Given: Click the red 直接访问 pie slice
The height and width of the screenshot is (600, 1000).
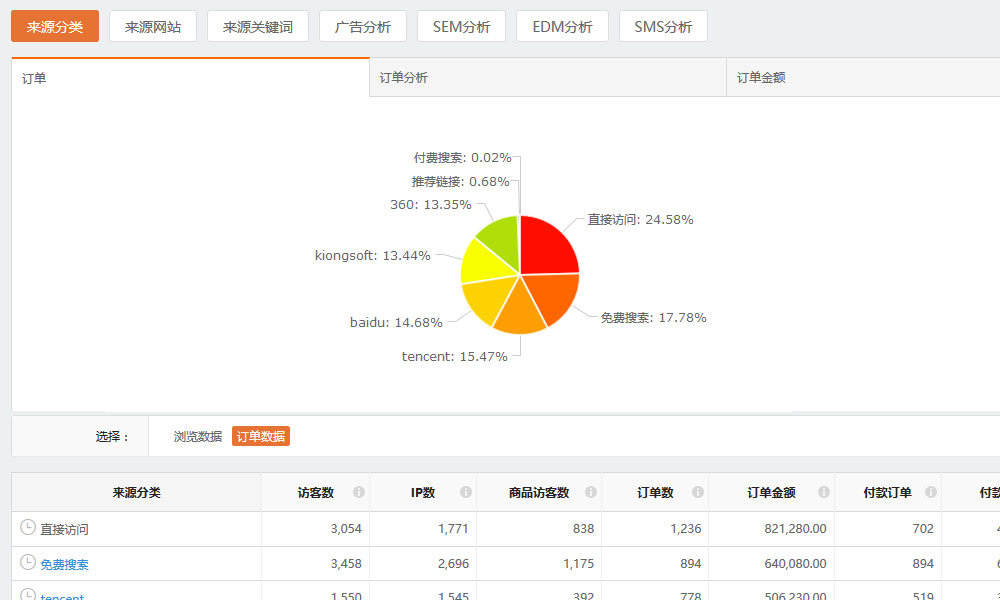Looking at the screenshot, I should 547,247.
